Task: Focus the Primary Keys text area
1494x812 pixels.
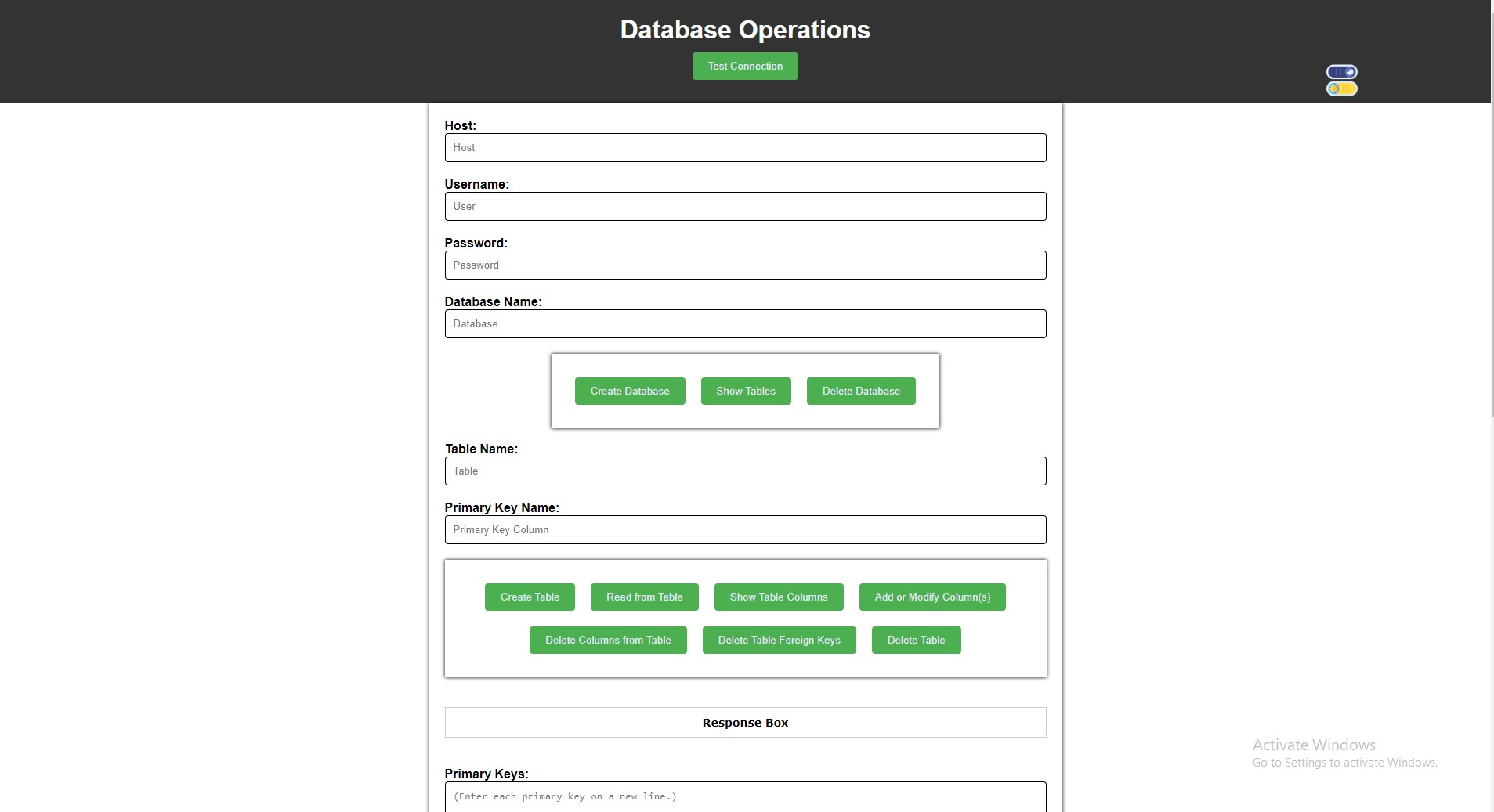Action: click(745, 797)
